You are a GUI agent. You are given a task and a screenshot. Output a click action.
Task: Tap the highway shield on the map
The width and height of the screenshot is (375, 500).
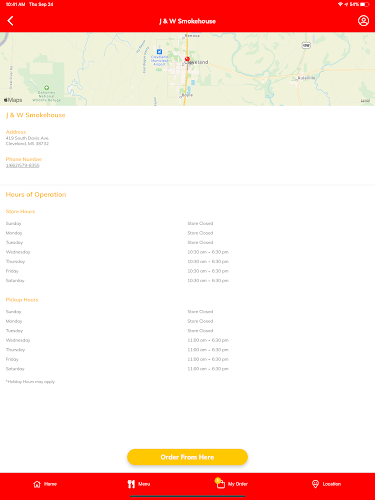(306, 45)
